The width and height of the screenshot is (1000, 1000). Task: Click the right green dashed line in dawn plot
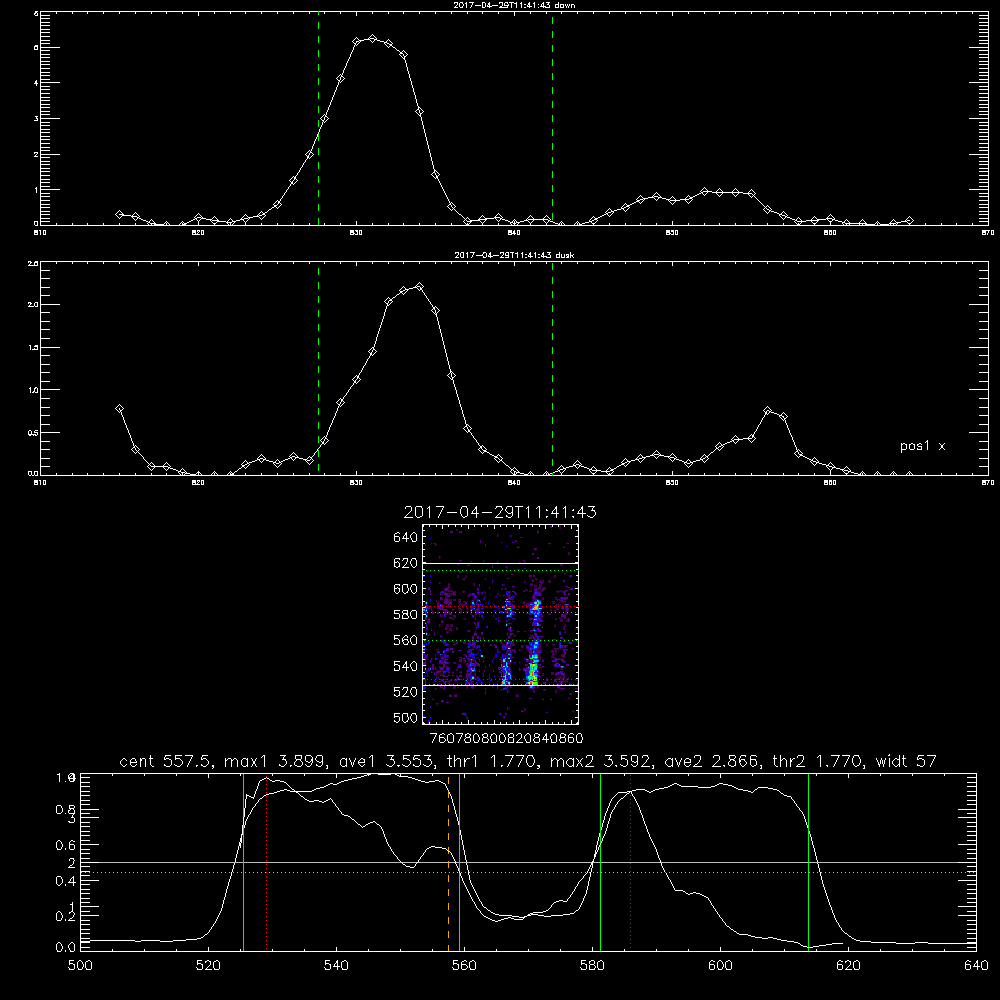(x=552, y=119)
